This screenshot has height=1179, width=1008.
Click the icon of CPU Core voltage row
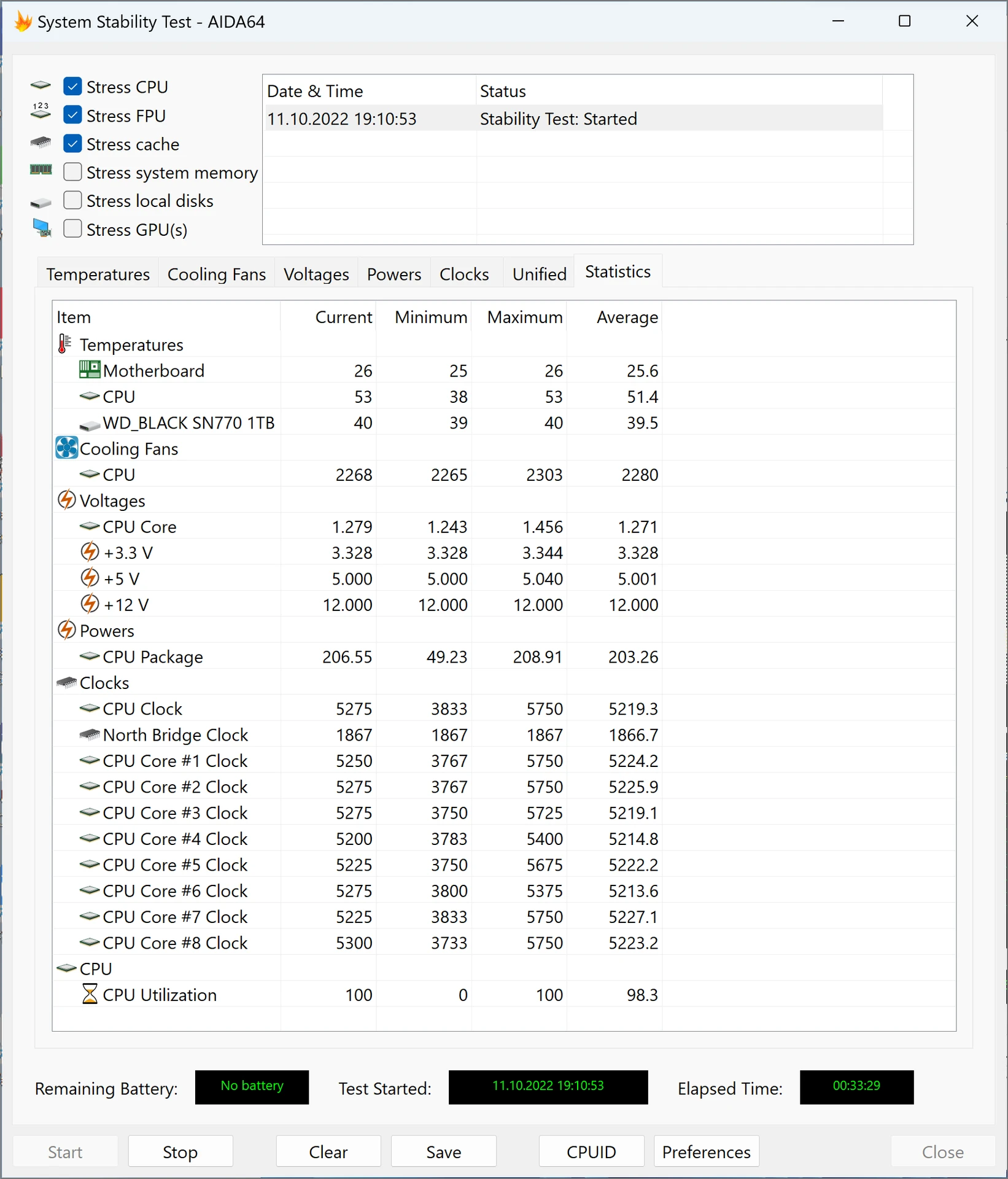[x=90, y=526]
